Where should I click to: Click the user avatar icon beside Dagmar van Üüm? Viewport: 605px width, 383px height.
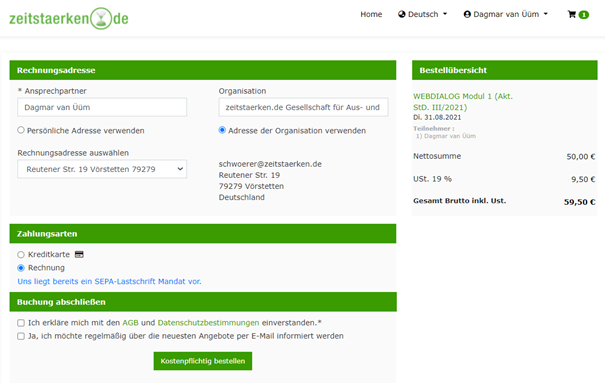click(467, 14)
